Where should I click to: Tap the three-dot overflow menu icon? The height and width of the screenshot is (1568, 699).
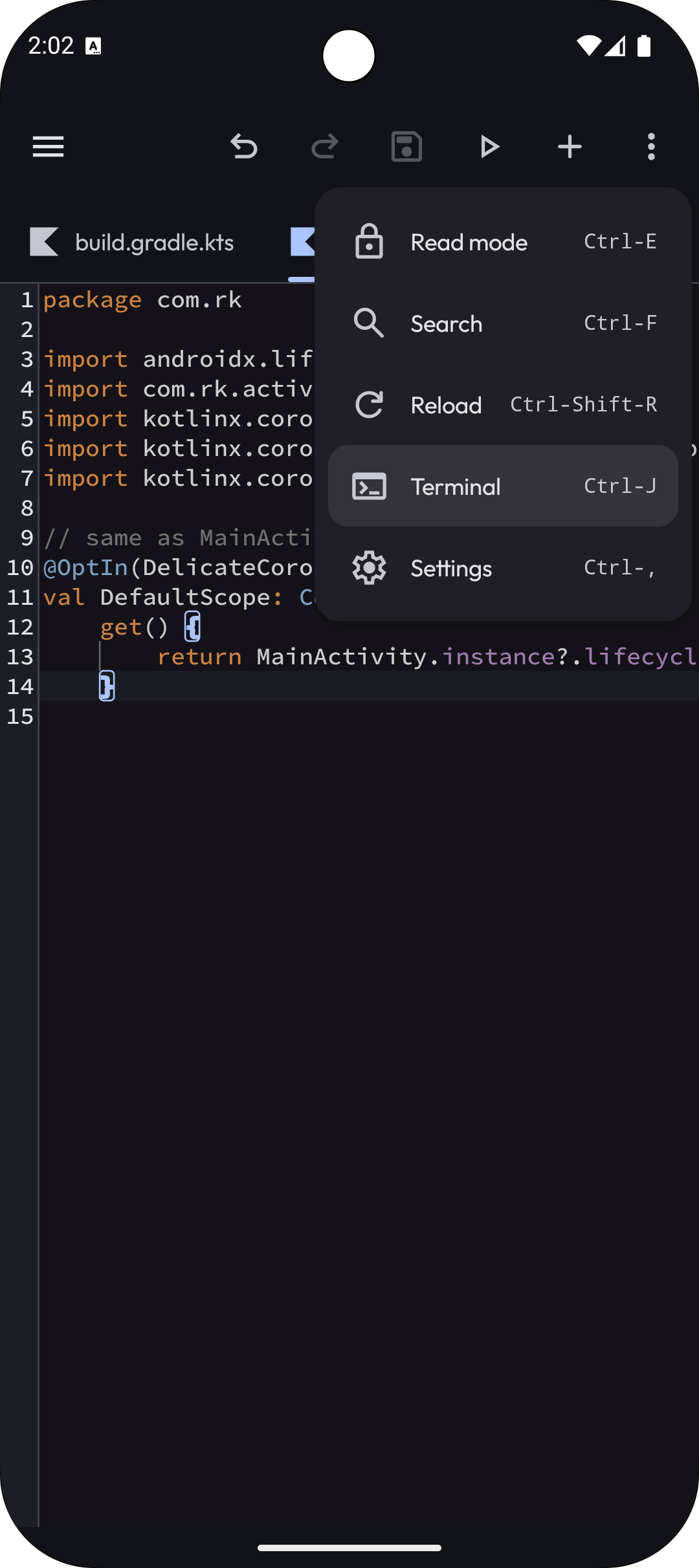pyautogui.click(x=651, y=147)
